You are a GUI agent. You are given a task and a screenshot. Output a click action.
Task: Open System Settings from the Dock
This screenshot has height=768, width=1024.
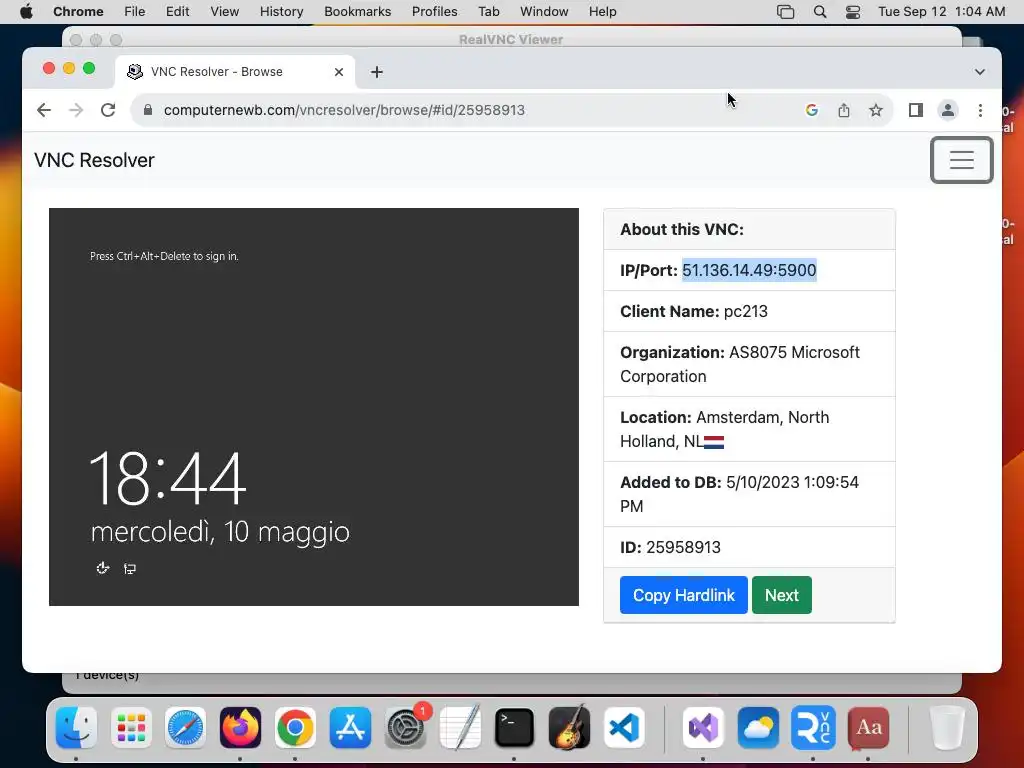[x=406, y=728]
